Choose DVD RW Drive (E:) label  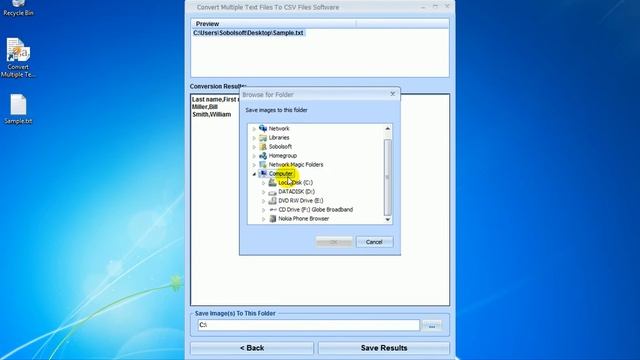[x=300, y=200]
